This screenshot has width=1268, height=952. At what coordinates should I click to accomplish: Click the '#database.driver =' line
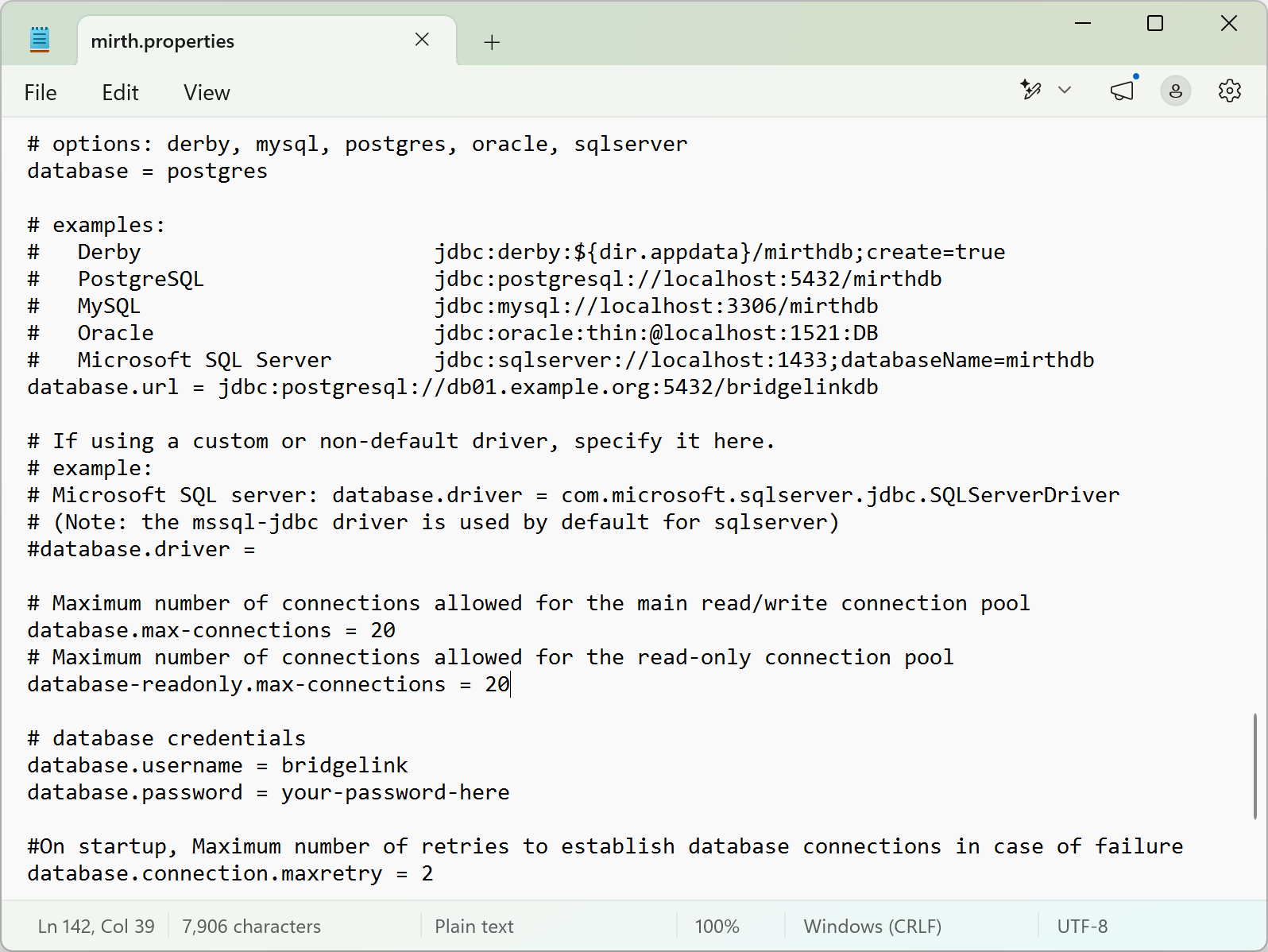coord(141,550)
